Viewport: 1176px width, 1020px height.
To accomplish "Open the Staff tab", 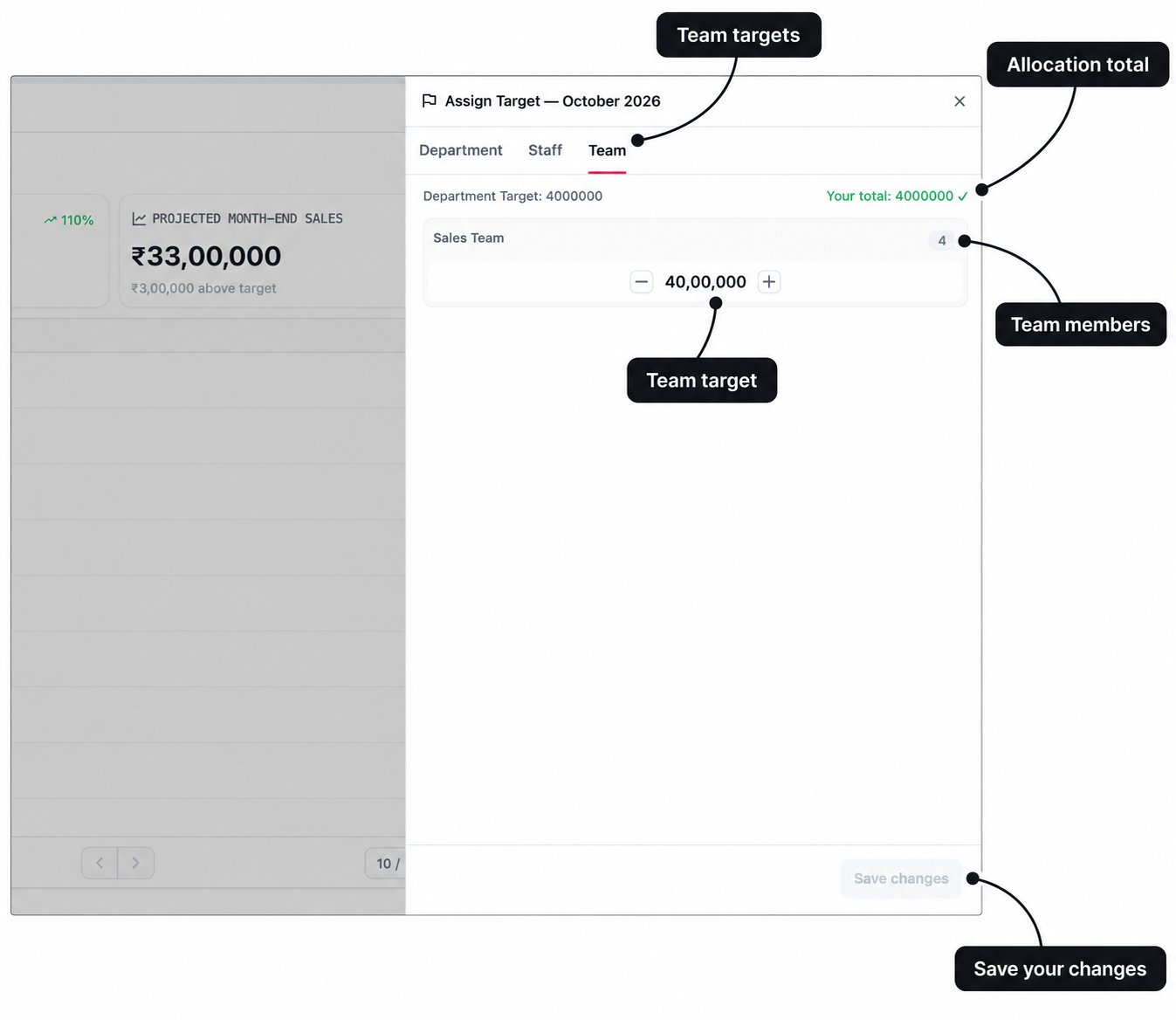I will point(545,150).
